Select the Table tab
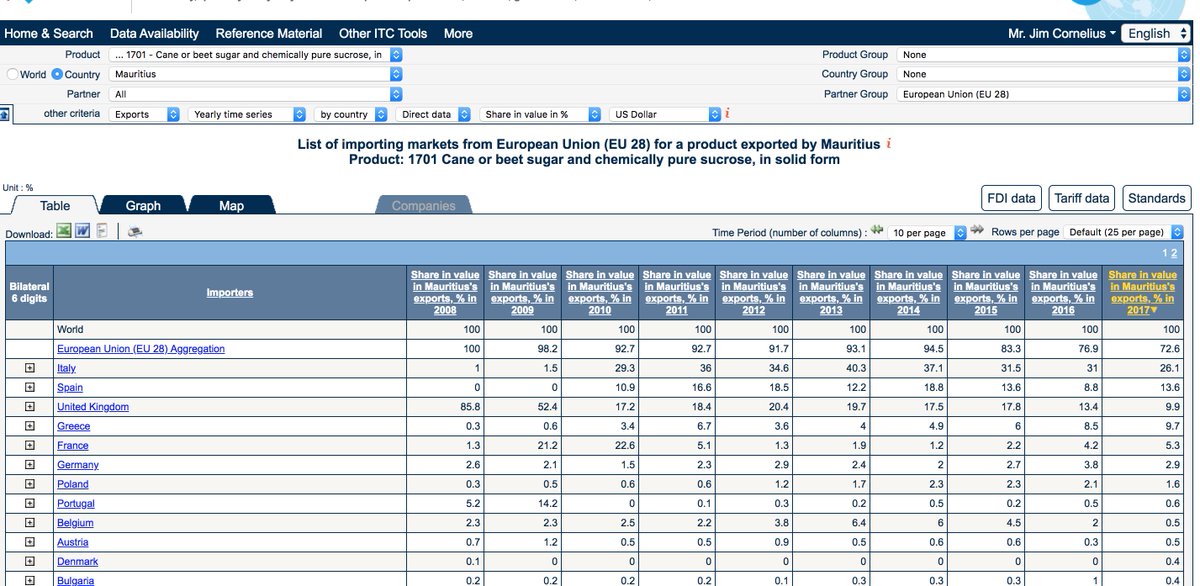Viewport: 1200px width, 586px height. (55, 205)
